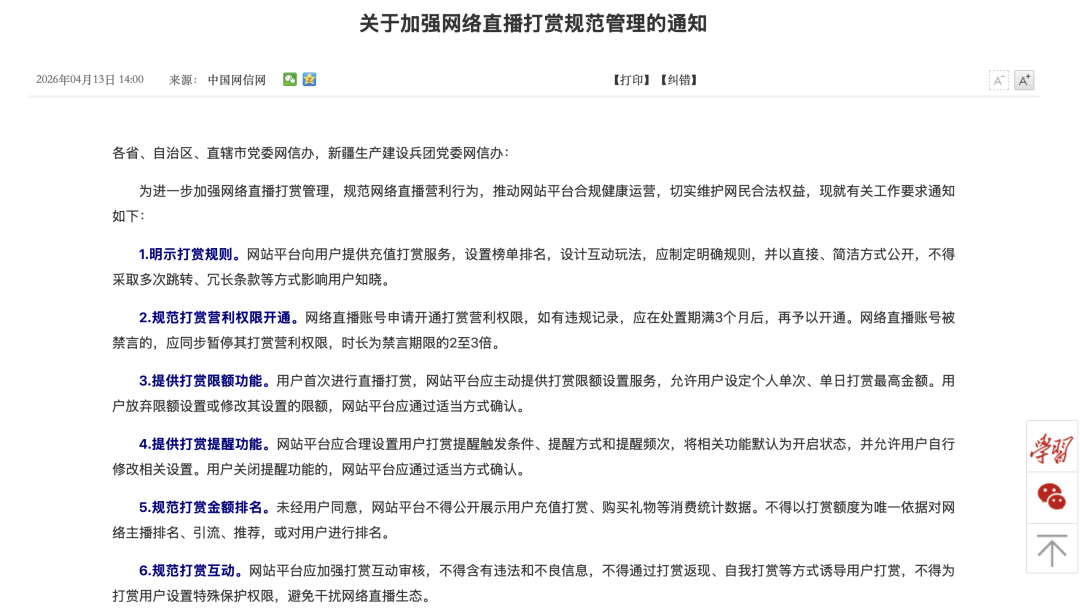Increase font size with A+ button

pos(1024,80)
